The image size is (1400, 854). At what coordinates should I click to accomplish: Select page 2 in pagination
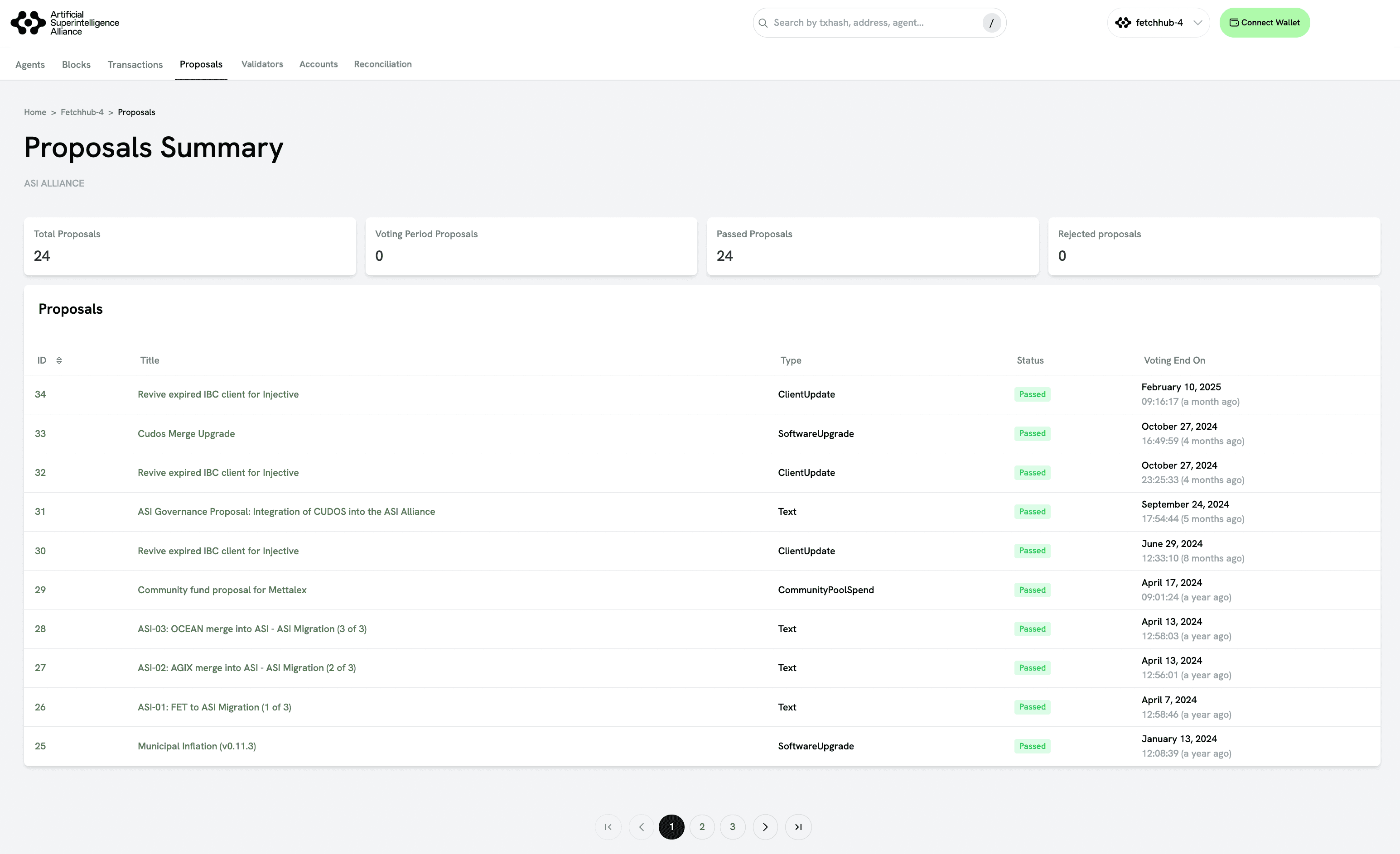[x=702, y=827]
